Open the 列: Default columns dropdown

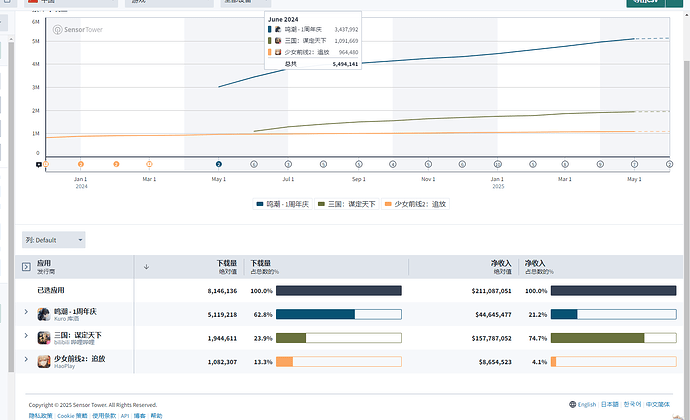(54, 240)
